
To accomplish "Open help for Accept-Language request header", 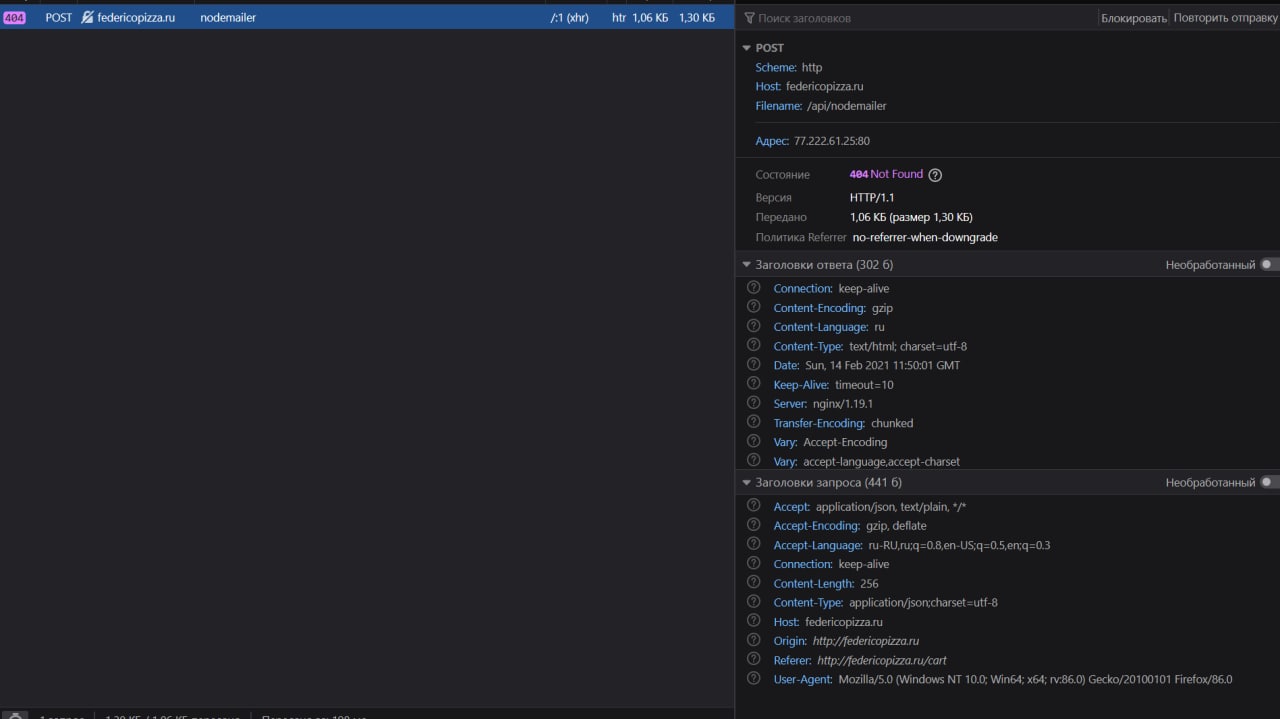I will click(x=754, y=544).
